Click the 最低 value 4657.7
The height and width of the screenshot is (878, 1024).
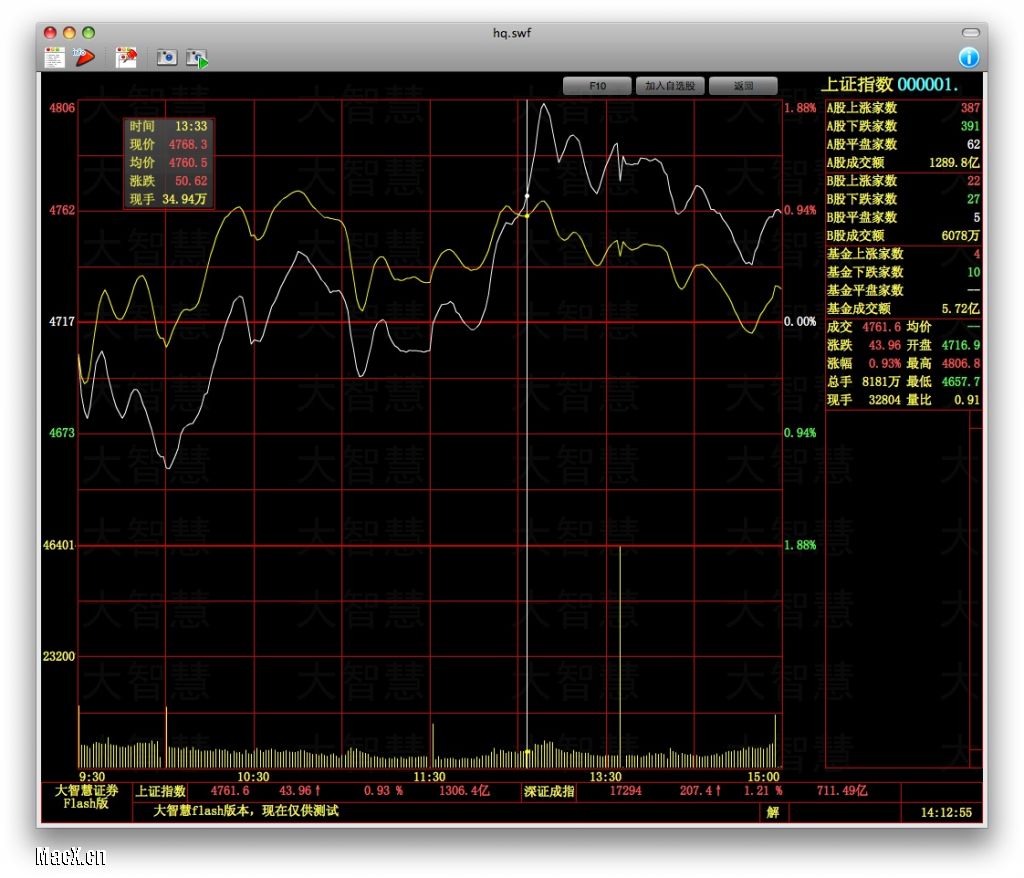961,382
